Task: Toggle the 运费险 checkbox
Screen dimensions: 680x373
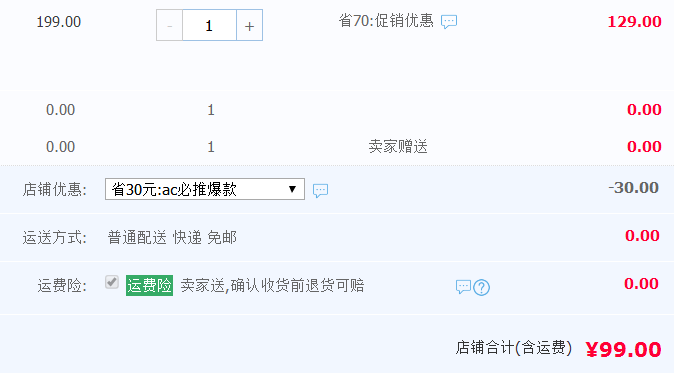Action: click(112, 282)
